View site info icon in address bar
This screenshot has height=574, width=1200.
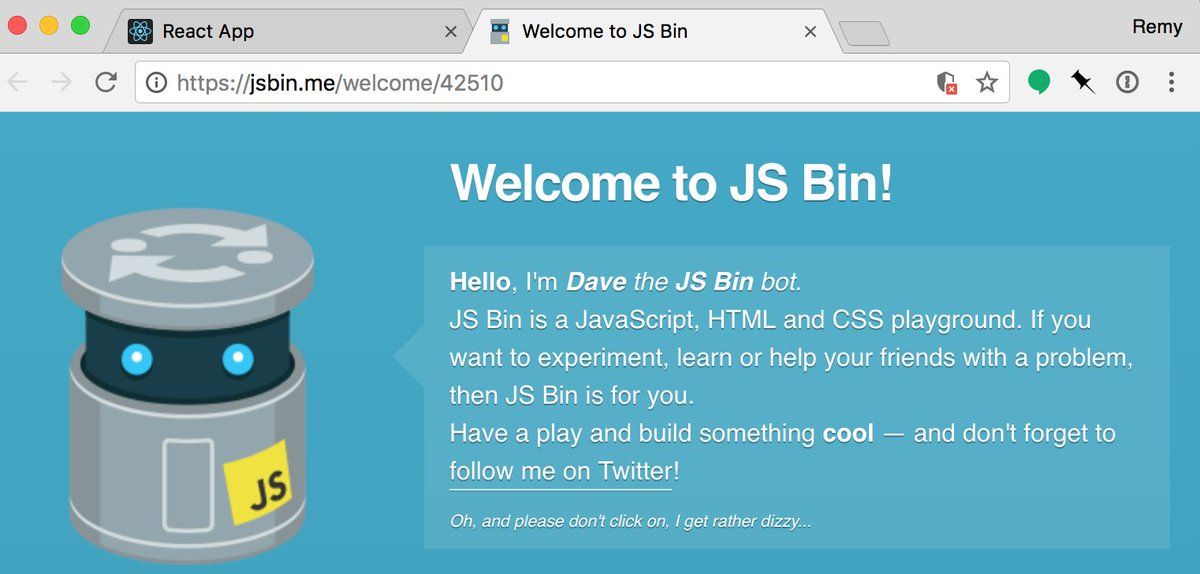coord(156,83)
